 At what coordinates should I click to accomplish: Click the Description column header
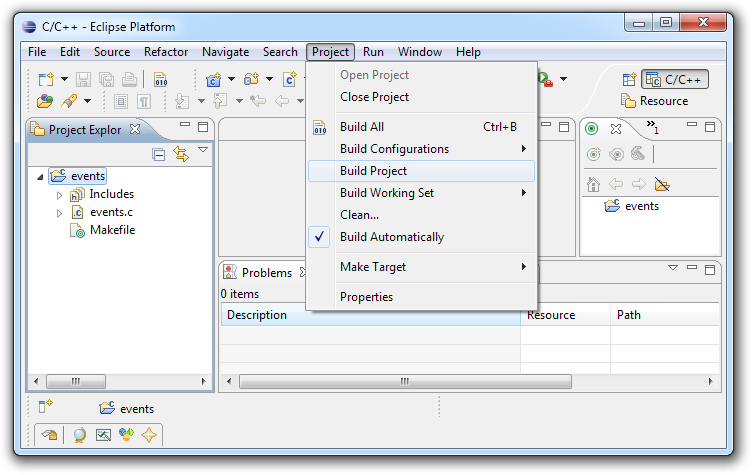(x=371, y=315)
